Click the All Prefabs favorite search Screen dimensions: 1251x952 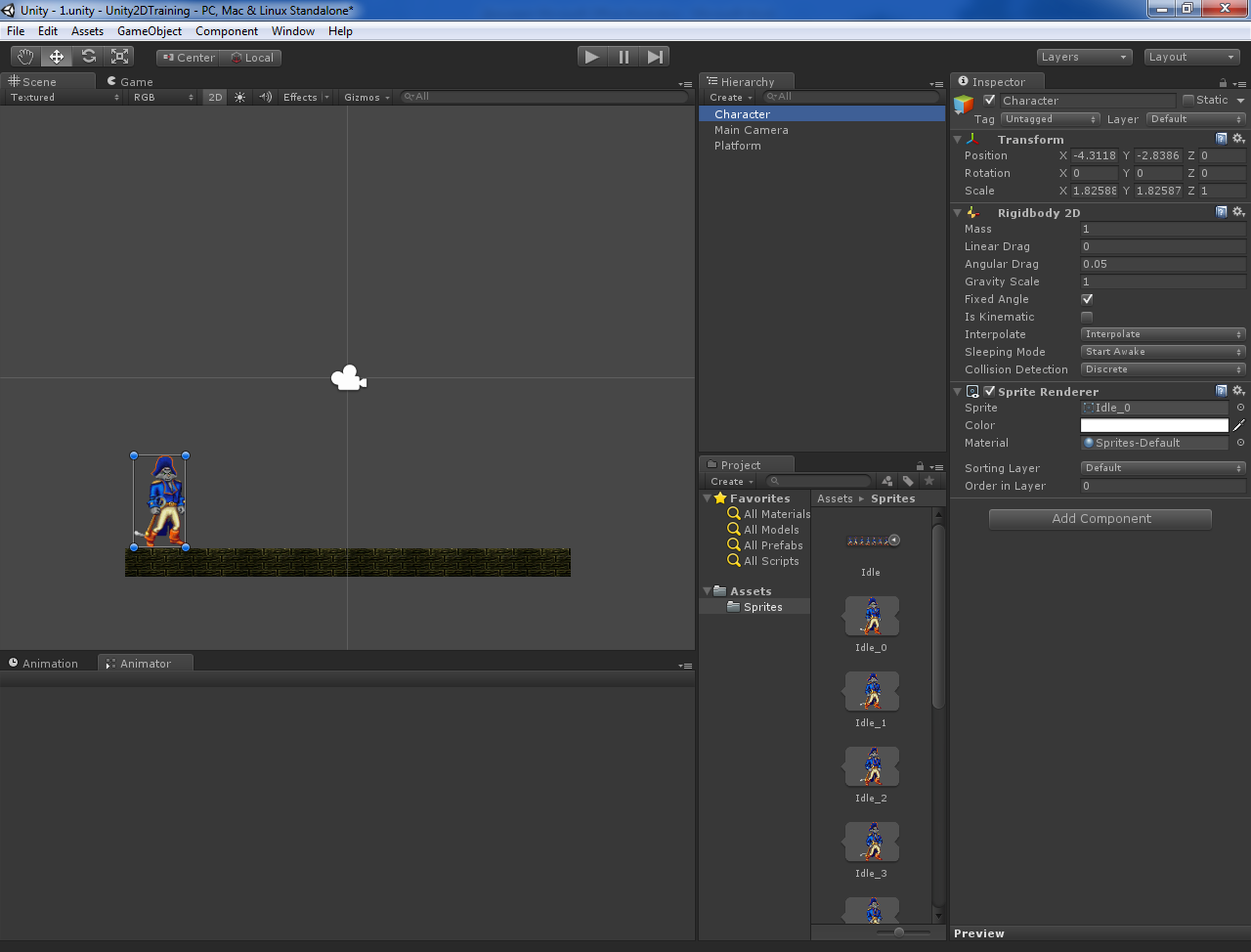click(765, 545)
